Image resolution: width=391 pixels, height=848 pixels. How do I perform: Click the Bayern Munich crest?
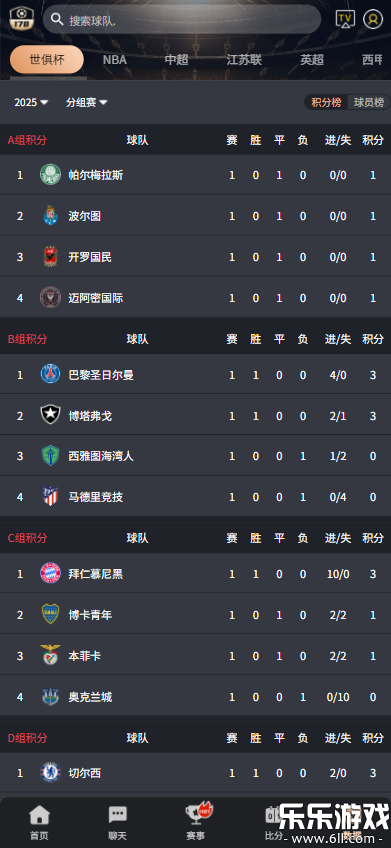[x=50, y=573]
